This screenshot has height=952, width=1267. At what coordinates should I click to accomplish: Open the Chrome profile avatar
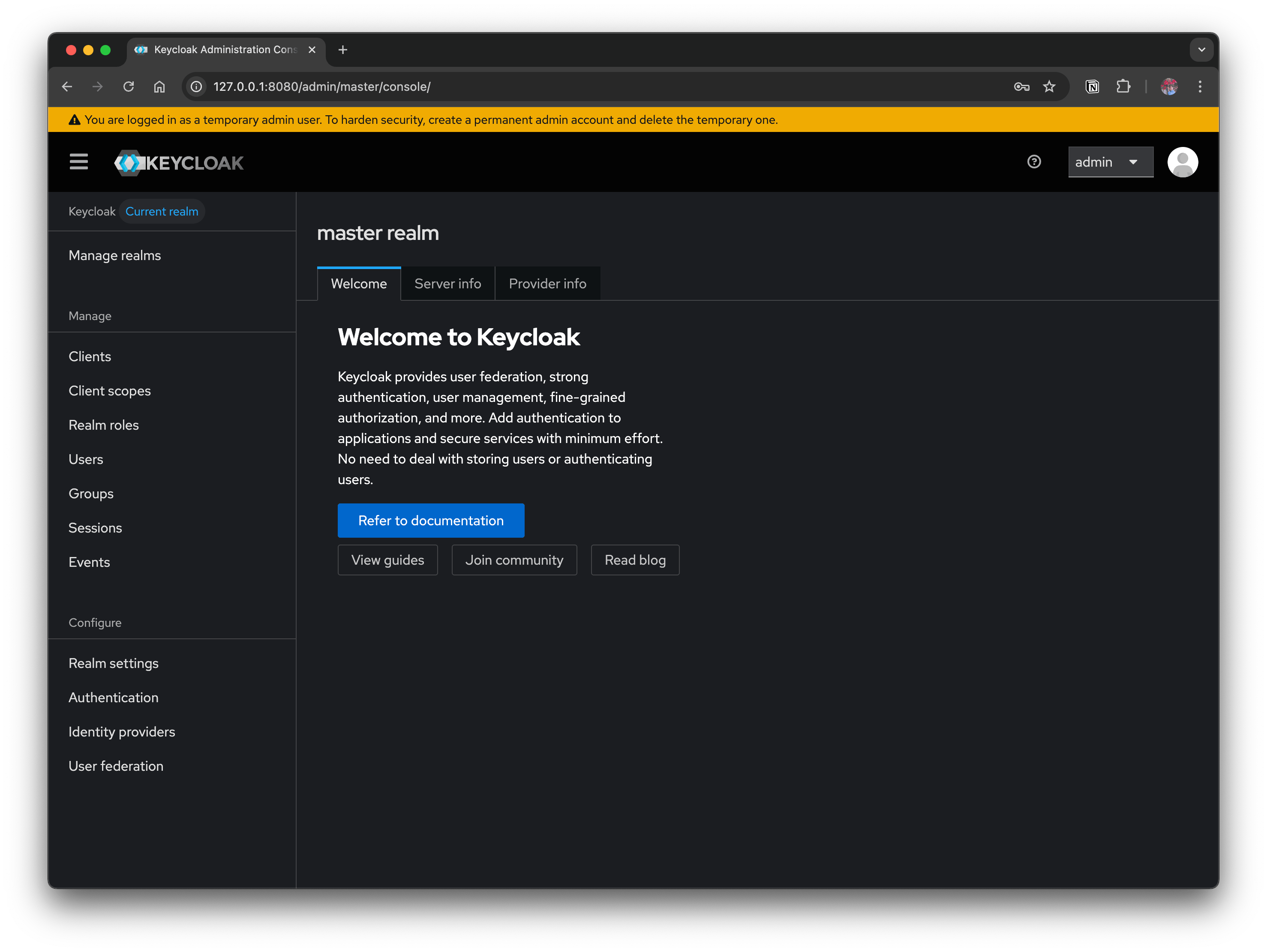(1168, 87)
